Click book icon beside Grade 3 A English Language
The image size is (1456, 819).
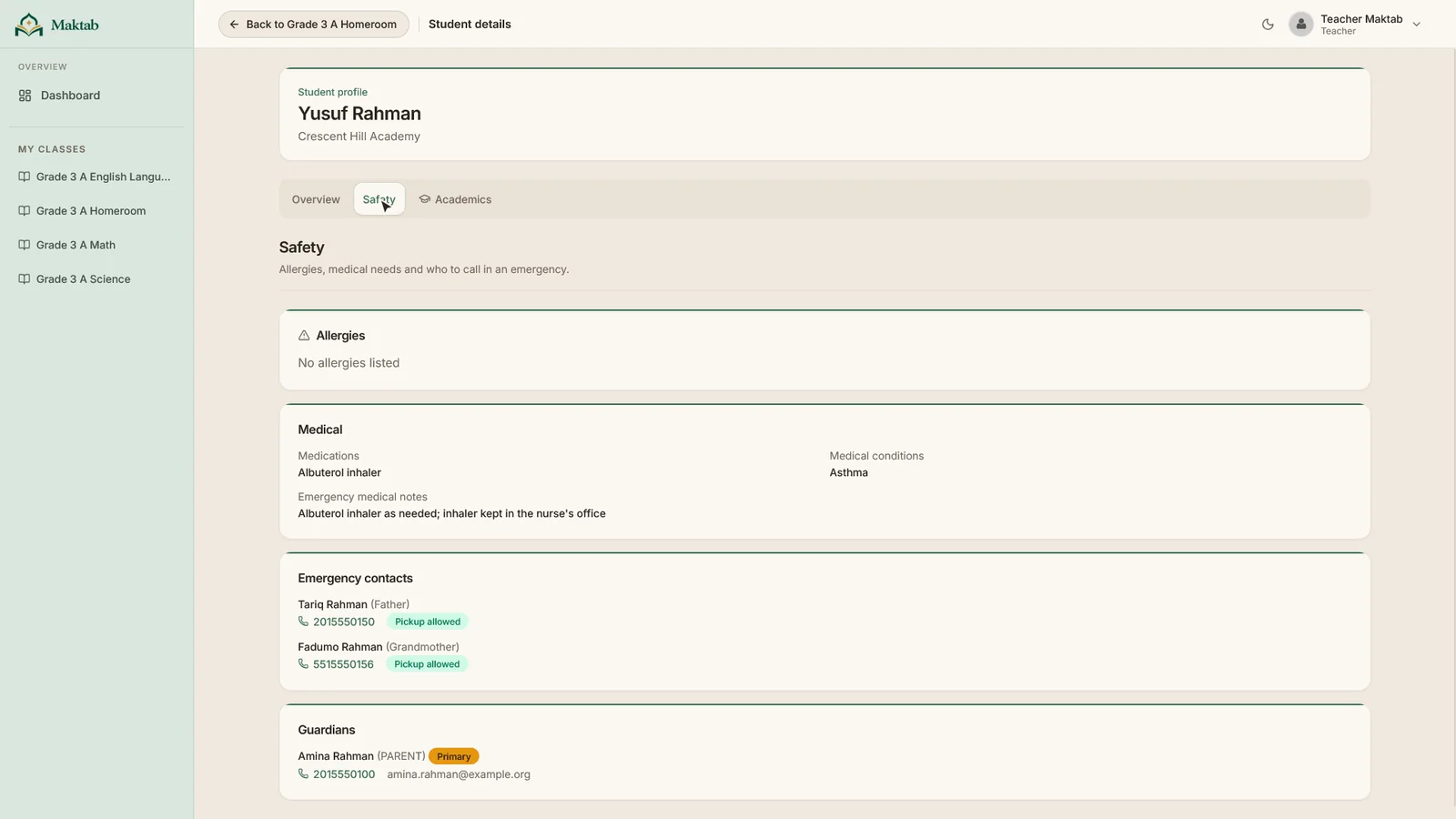click(25, 177)
